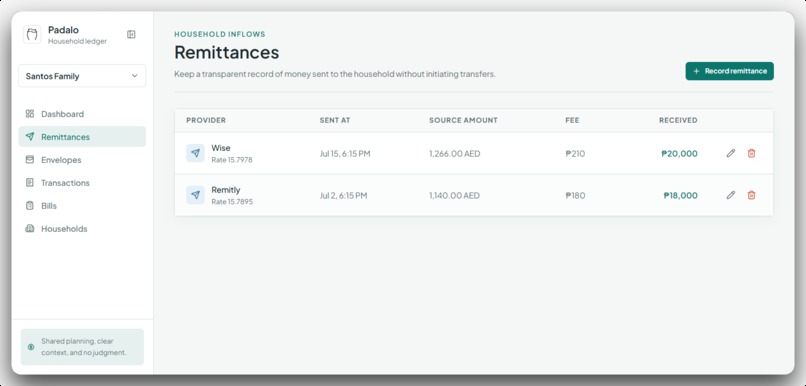The height and width of the screenshot is (386, 806).
Task: Click the Bills clipboard icon
Action: click(30, 206)
